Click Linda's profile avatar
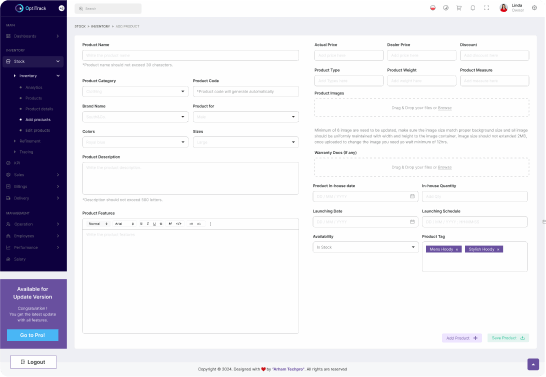 (504, 8)
